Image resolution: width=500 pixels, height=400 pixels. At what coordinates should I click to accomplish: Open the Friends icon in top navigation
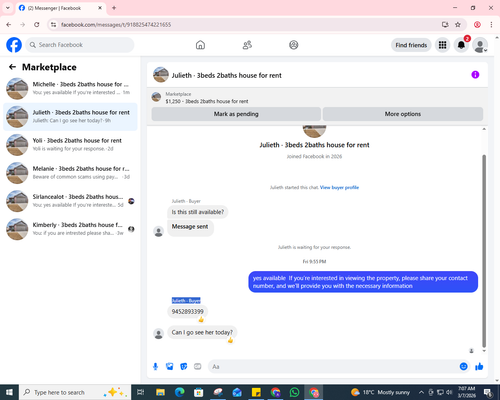[x=247, y=45]
